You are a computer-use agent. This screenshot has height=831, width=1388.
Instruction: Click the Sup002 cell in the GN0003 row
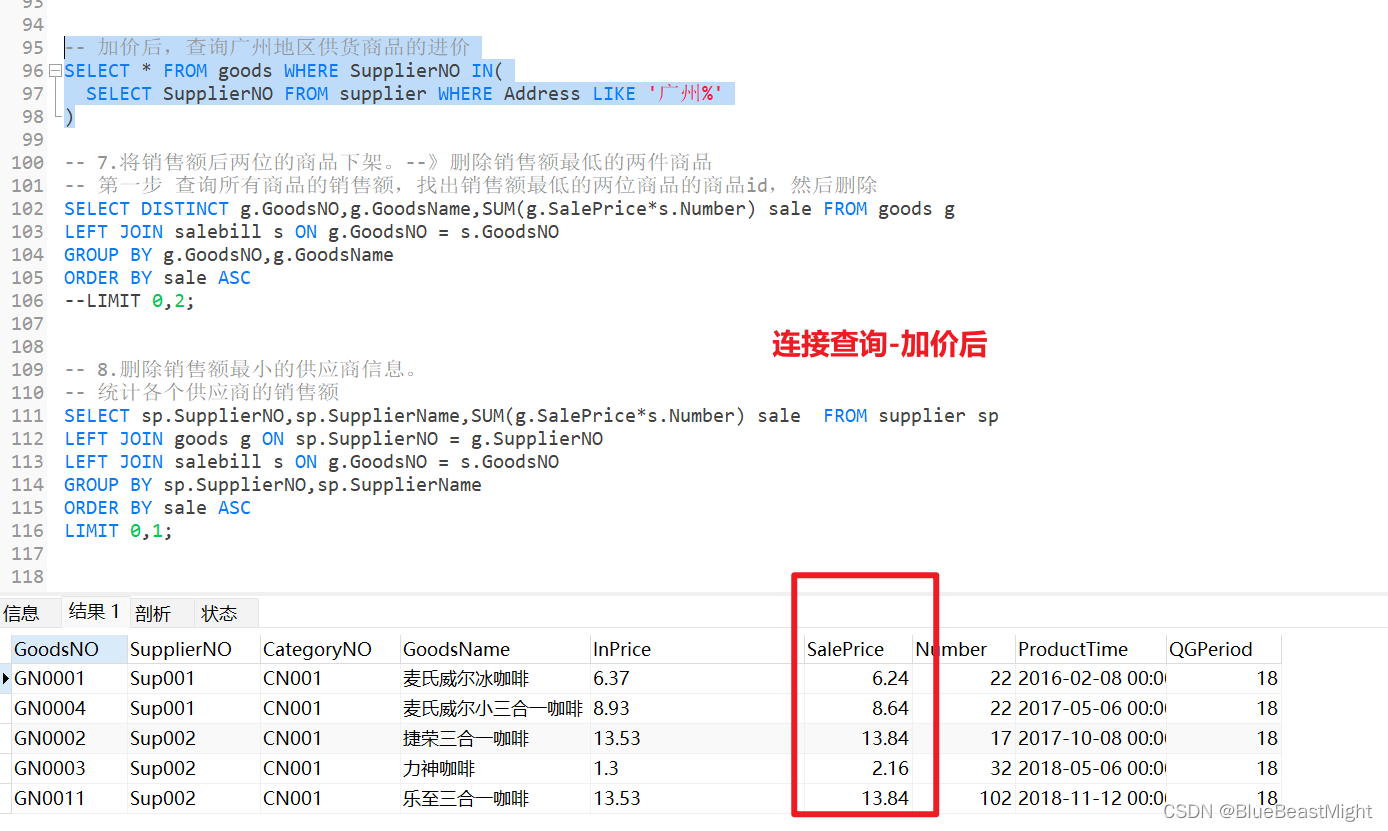click(193, 769)
